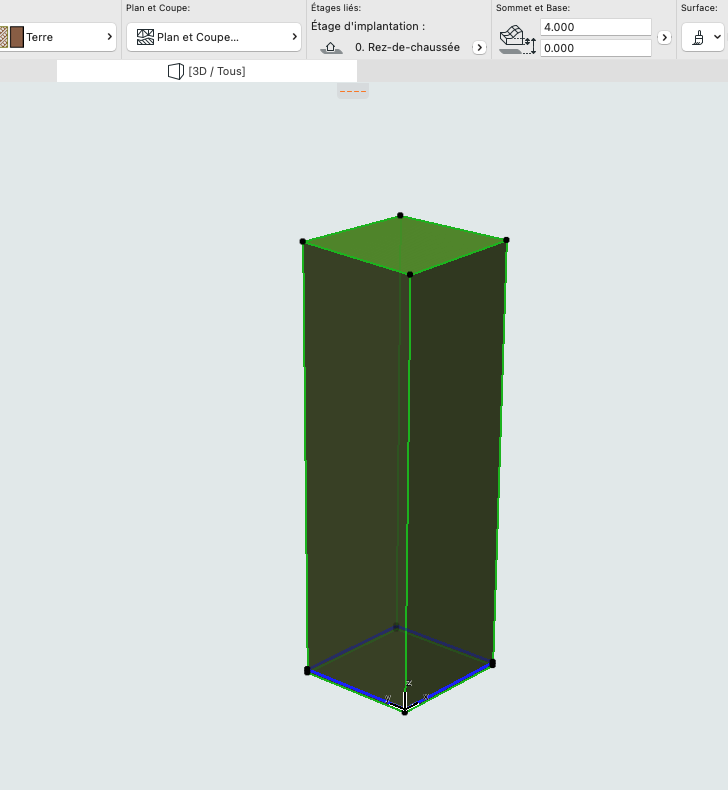
Task: Click the green top face of the mesh
Action: [x=405, y=244]
